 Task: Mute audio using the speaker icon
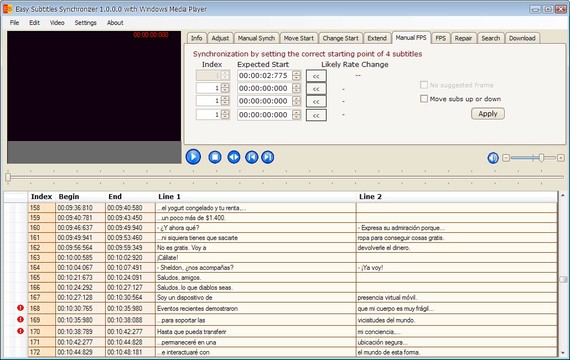tap(493, 158)
